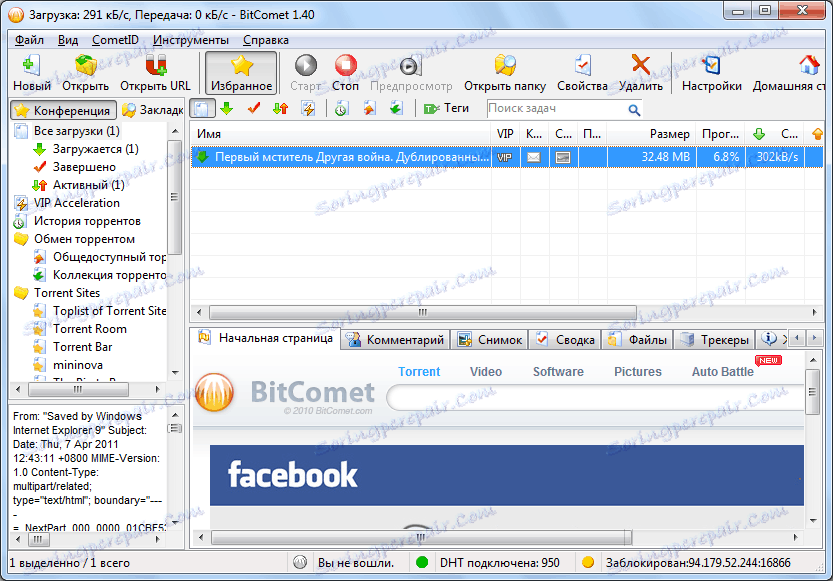Open the download folder
833x581 pixels.
pyautogui.click(x=505, y=73)
